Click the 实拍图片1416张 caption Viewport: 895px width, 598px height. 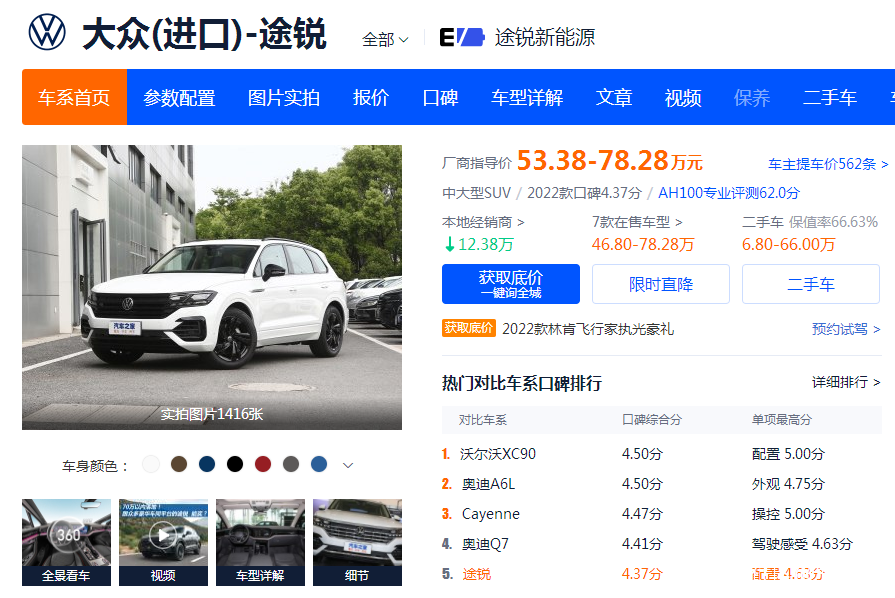pos(212,414)
